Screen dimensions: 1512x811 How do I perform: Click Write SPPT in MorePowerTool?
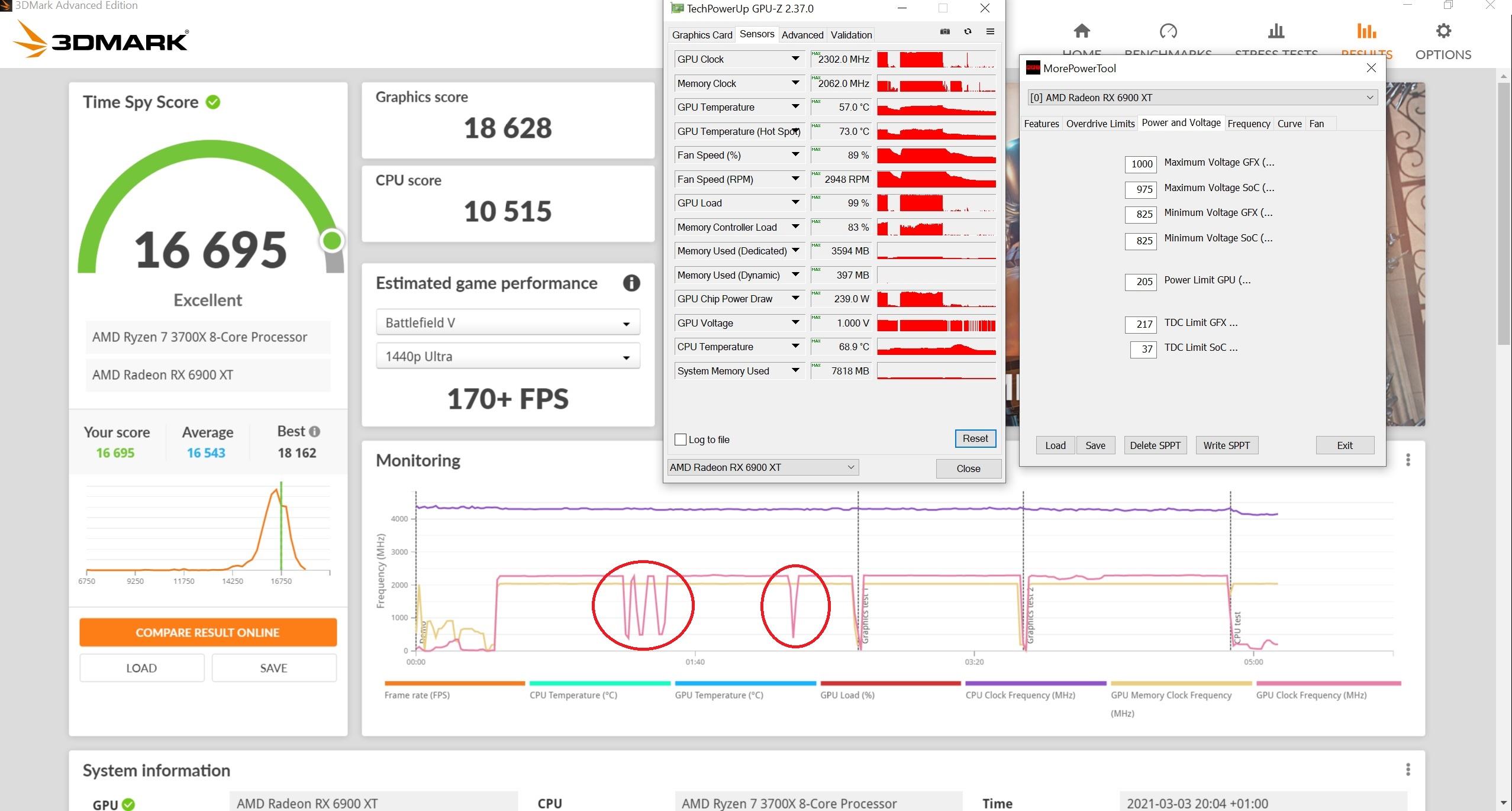(x=1226, y=445)
